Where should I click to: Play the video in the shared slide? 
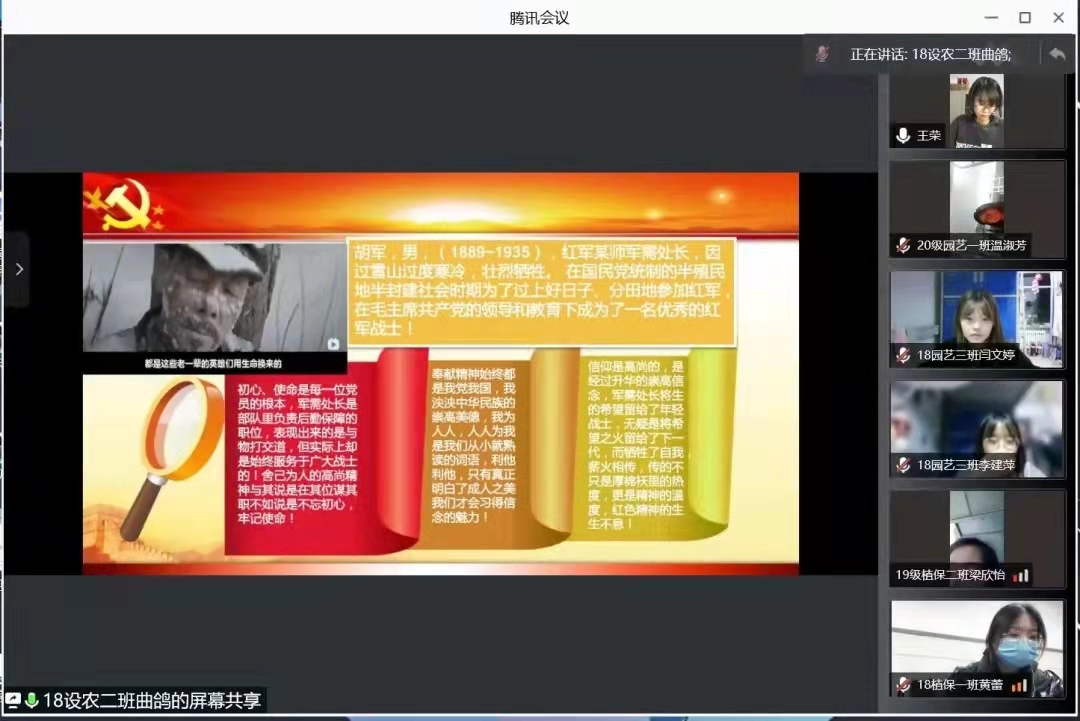point(333,344)
